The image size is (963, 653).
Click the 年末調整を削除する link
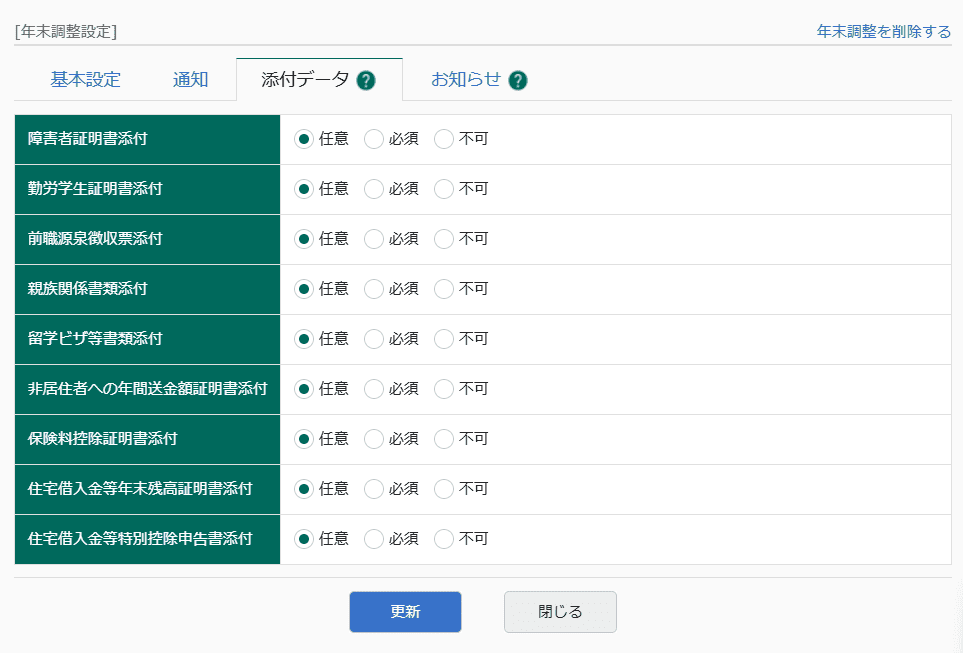click(884, 31)
